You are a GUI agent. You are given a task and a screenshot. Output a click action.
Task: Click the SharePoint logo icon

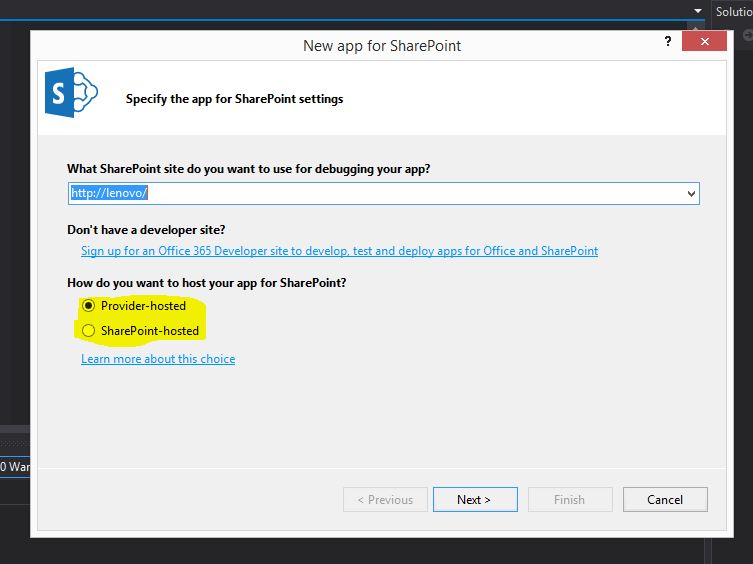71,92
